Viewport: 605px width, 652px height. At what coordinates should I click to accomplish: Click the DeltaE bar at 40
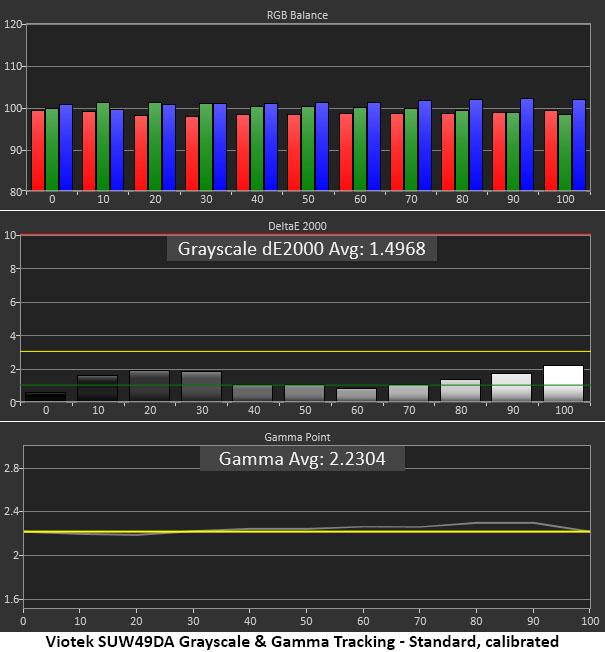coord(252,393)
